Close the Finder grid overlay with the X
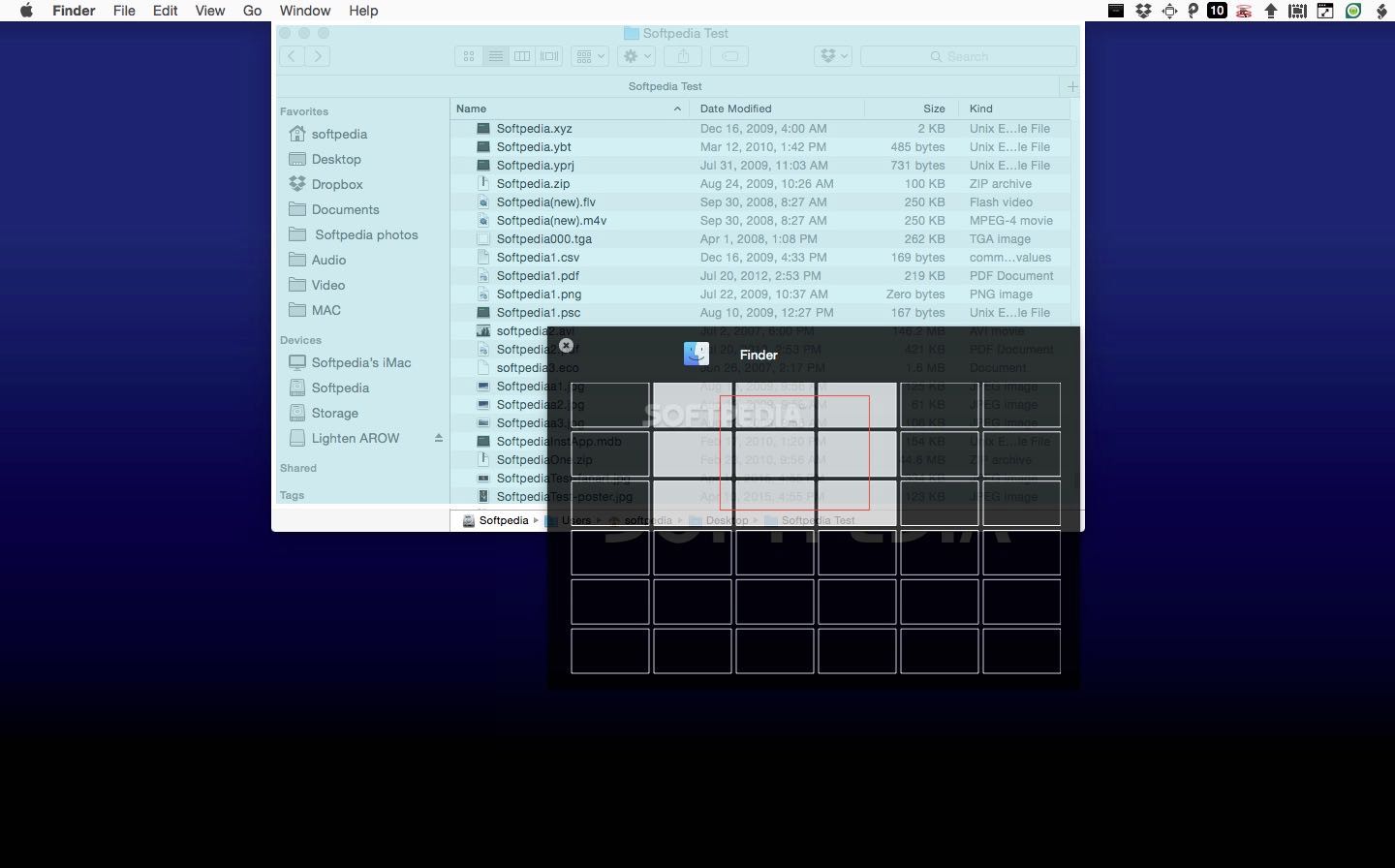 click(x=567, y=345)
